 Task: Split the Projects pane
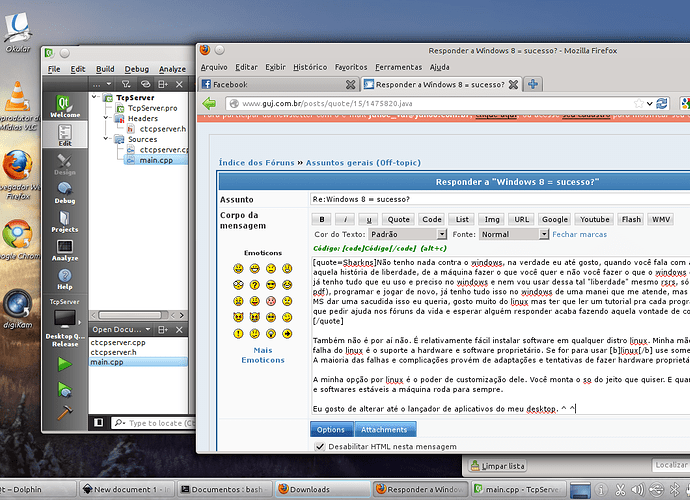163,84
